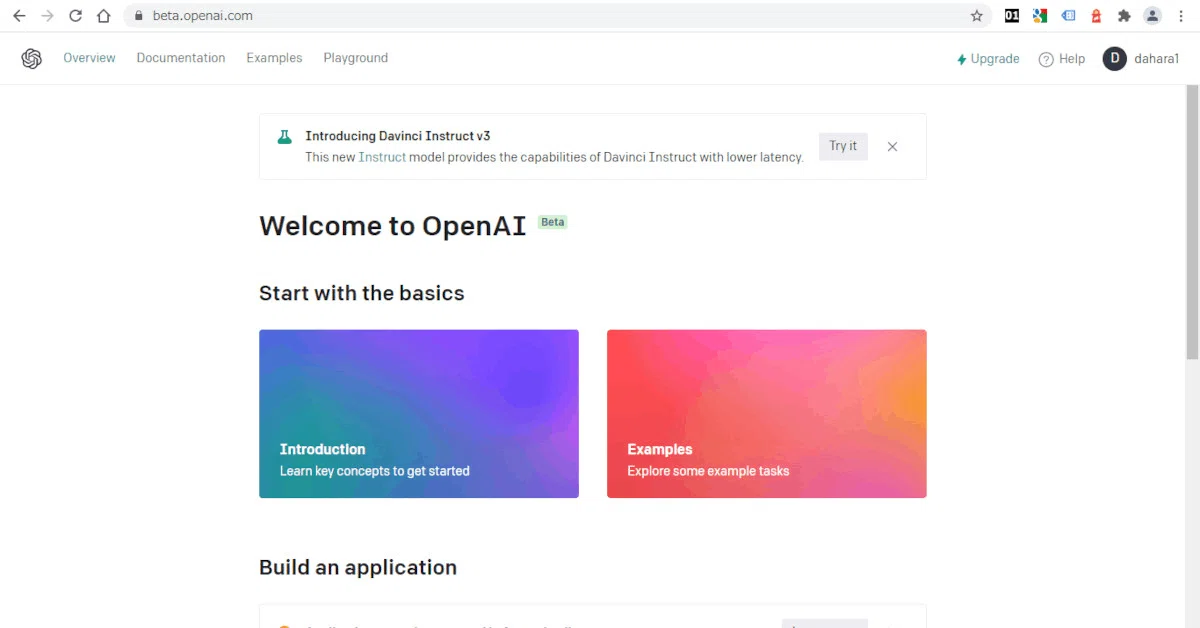The width and height of the screenshot is (1200, 628).
Task: Click the multicolored extension icon beside 01
Action: [1040, 16]
